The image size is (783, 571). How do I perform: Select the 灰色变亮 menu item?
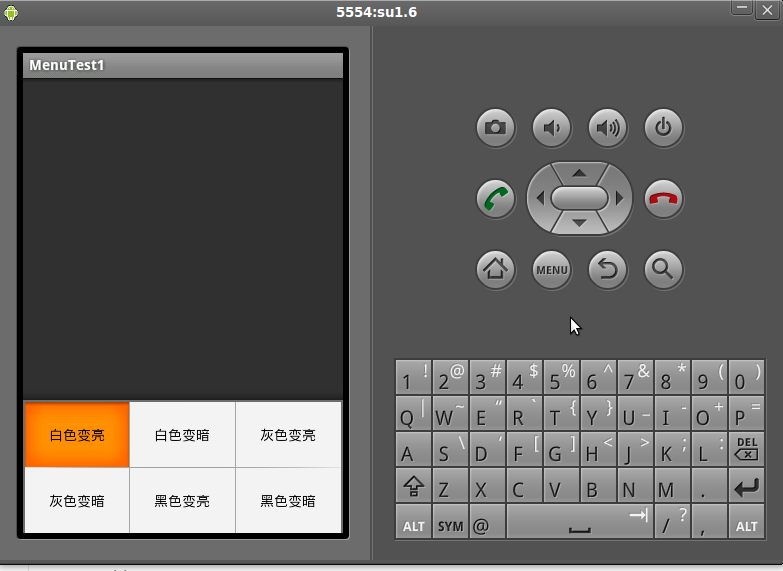288,435
